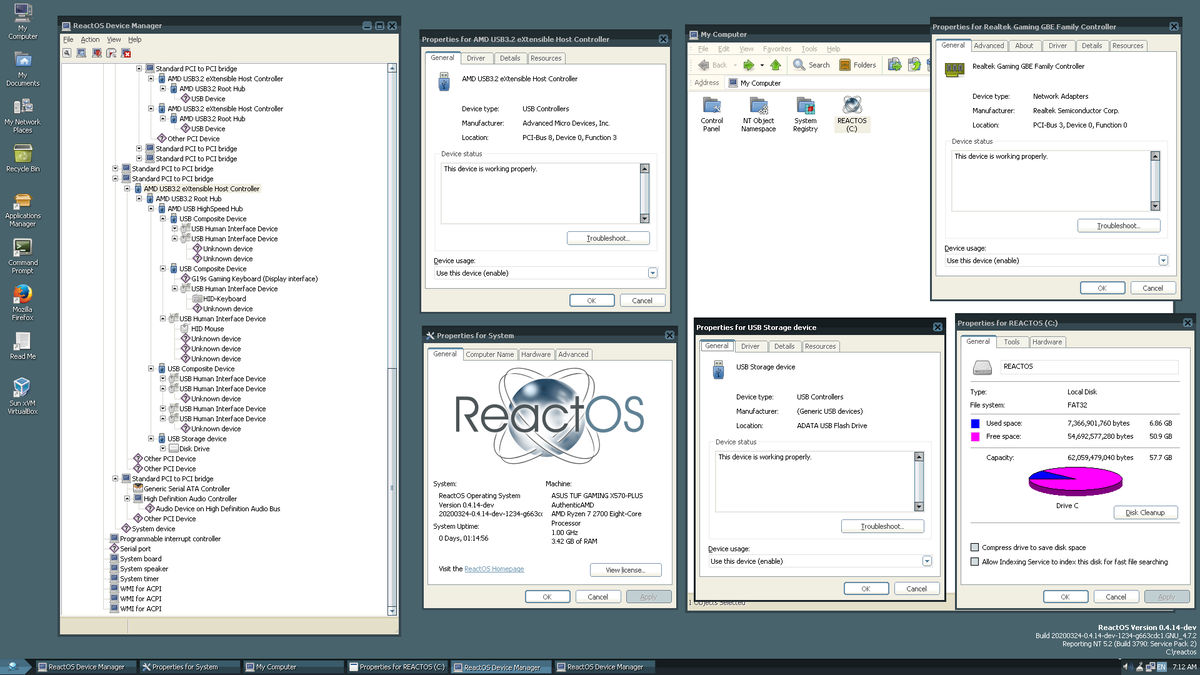Switch to Computer Name tab in System properties
Image resolution: width=1200 pixels, height=675 pixels.
pyautogui.click(x=489, y=354)
